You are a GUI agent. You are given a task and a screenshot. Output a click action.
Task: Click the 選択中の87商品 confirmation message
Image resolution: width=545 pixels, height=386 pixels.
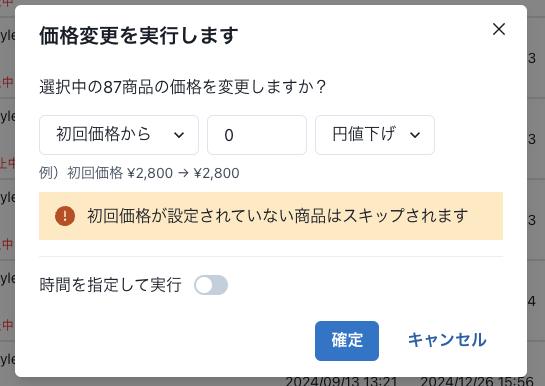coord(182,87)
